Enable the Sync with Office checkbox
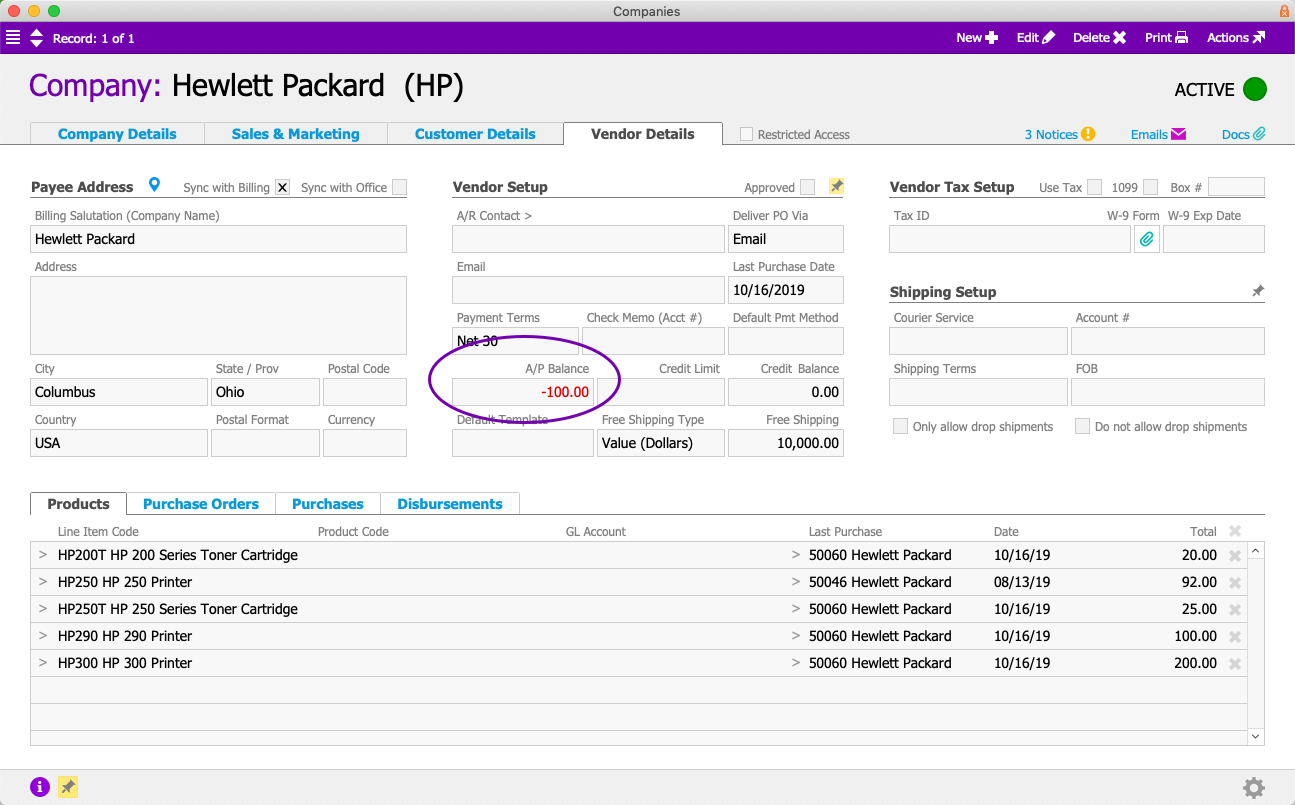Image resolution: width=1295 pixels, height=805 pixels. 399,187
